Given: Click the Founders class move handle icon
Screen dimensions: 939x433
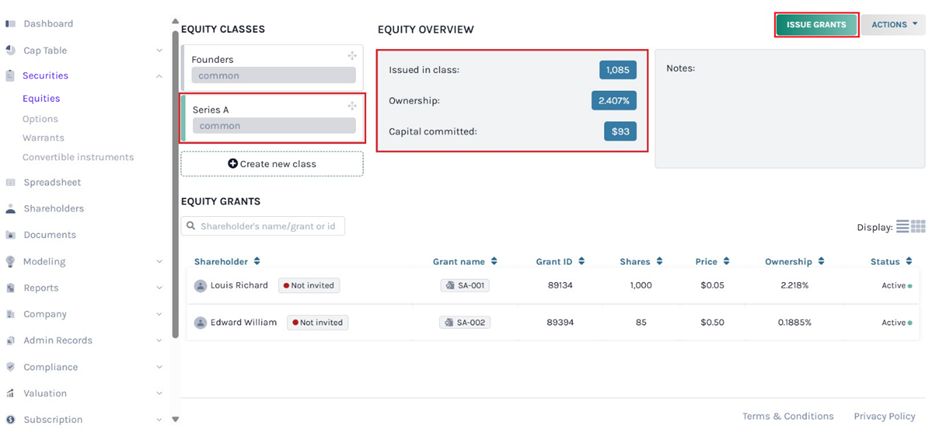Looking at the screenshot, I should pos(352,56).
